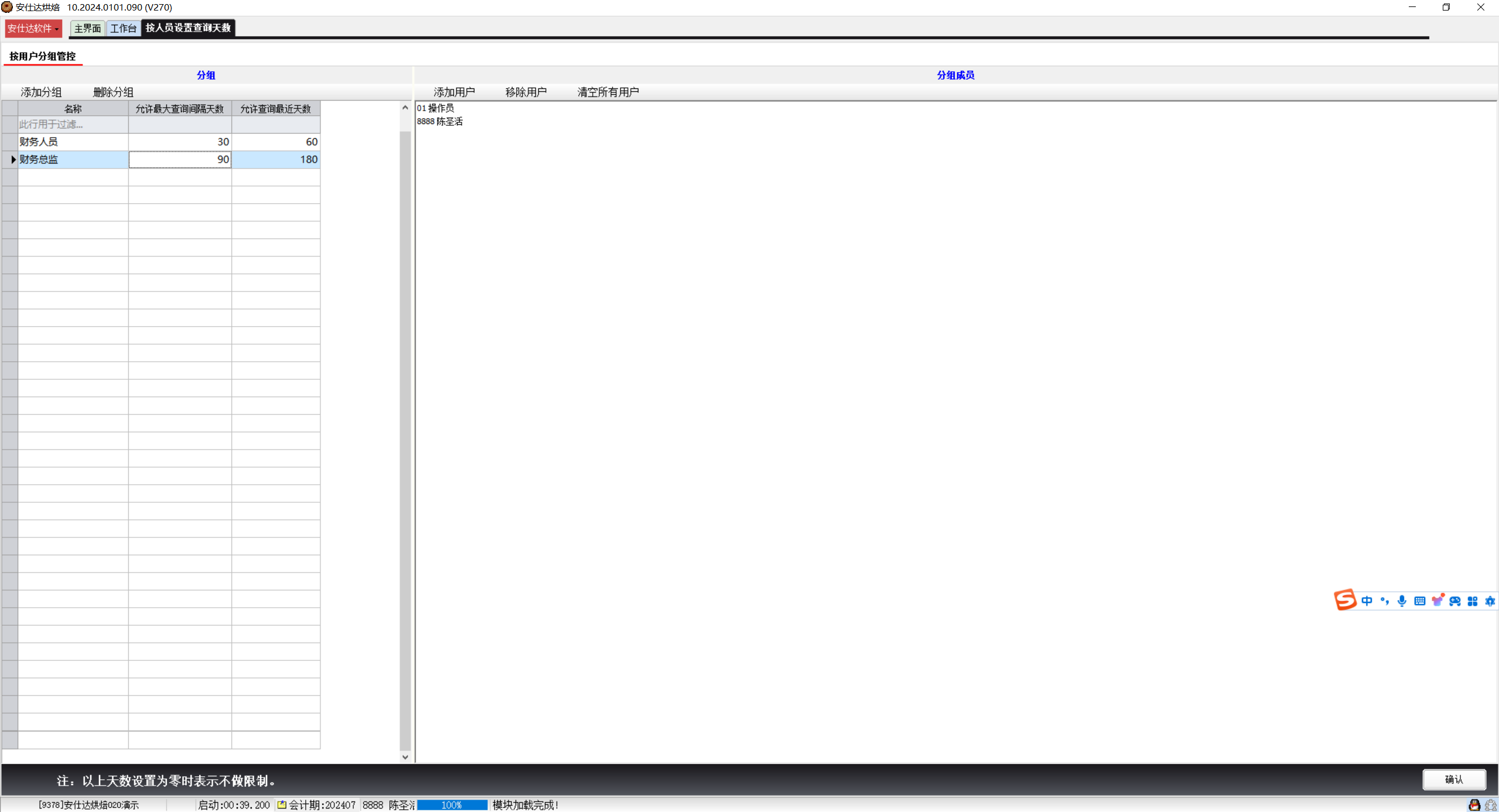The width and height of the screenshot is (1499, 812).
Task: Switch to the 主界面 tab
Action: point(87,28)
